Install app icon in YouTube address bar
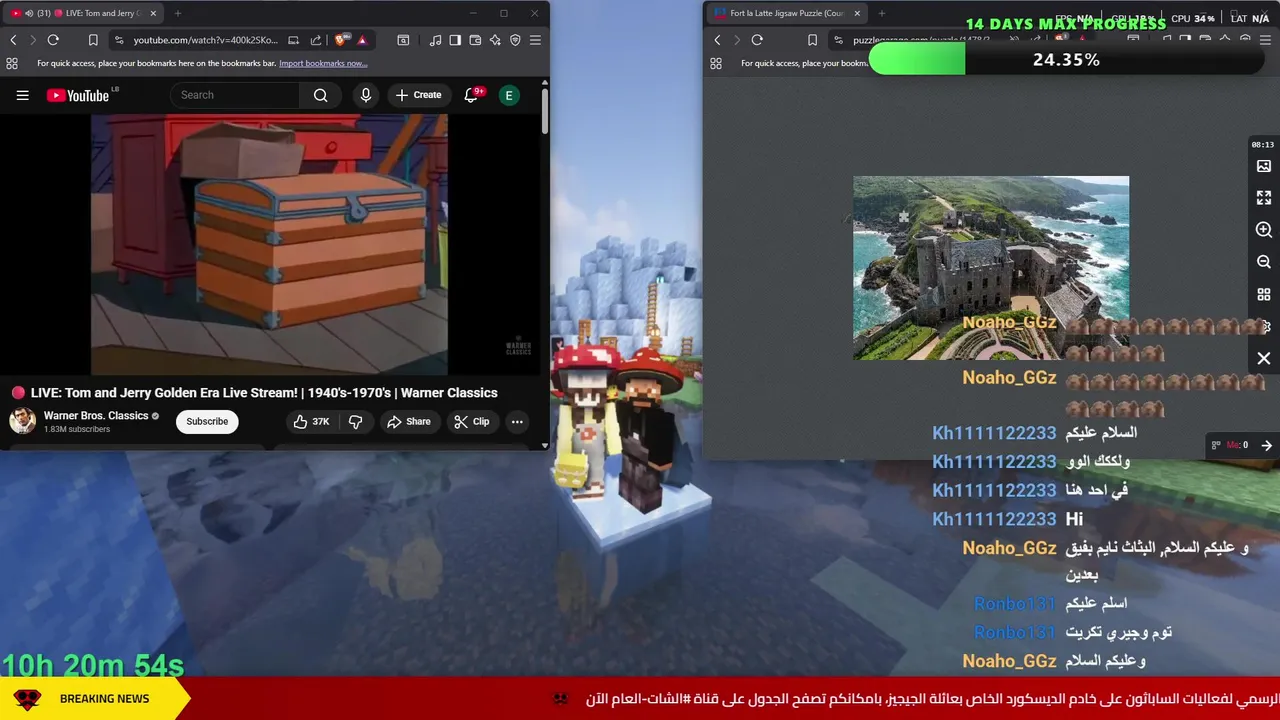The width and height of the screenshot is (1280, 720). 293,40
